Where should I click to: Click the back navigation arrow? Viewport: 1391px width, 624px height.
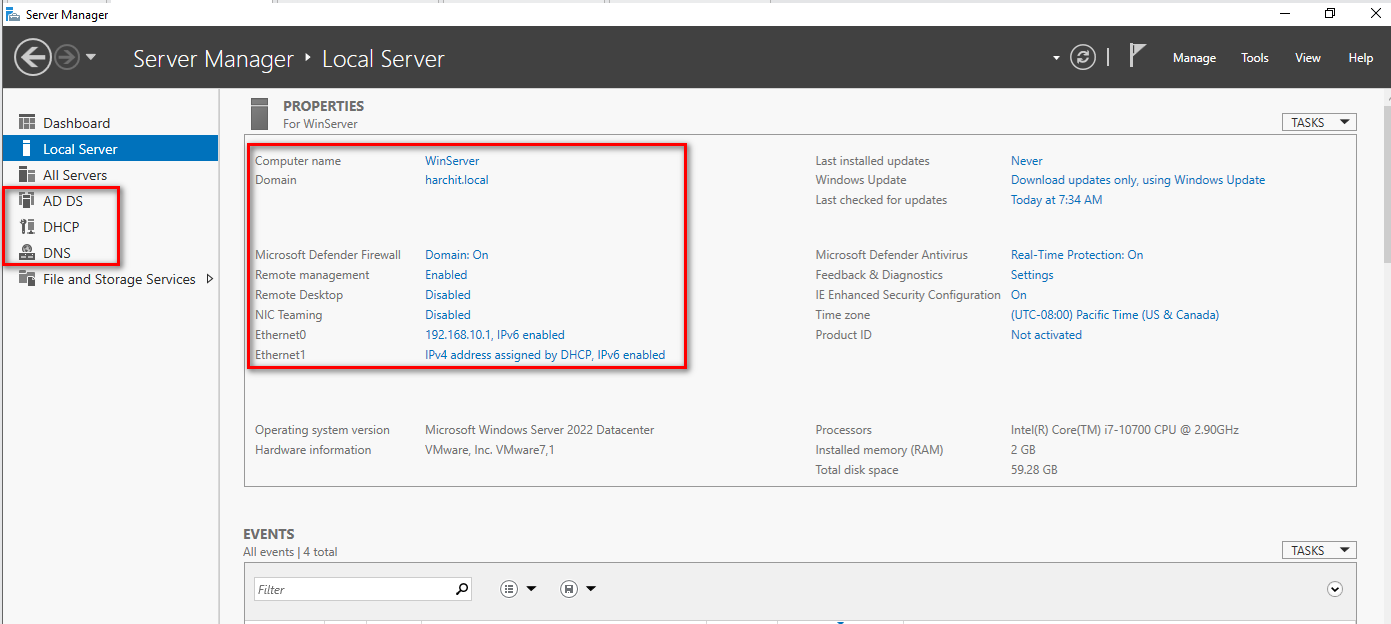33,57
